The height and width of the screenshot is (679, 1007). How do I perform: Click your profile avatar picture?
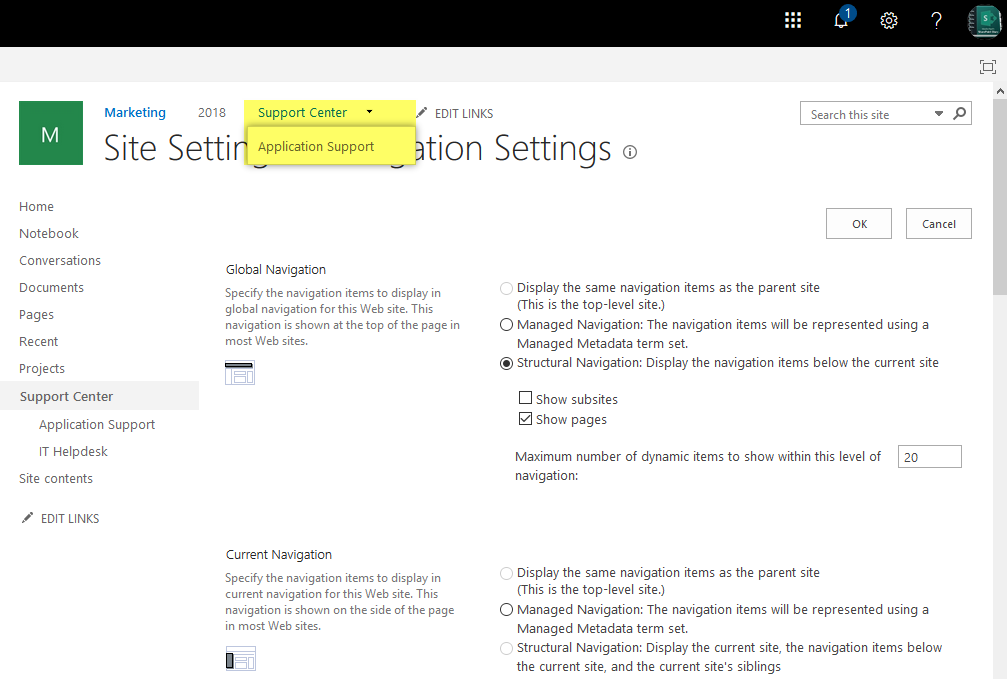click(x=983, y=20)
